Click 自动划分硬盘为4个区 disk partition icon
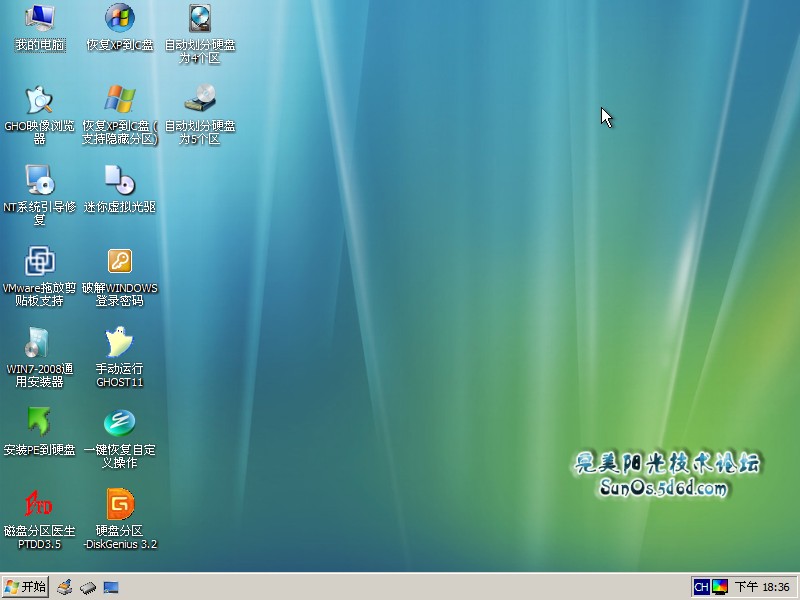Screen dimensions: 800x600 200,18
